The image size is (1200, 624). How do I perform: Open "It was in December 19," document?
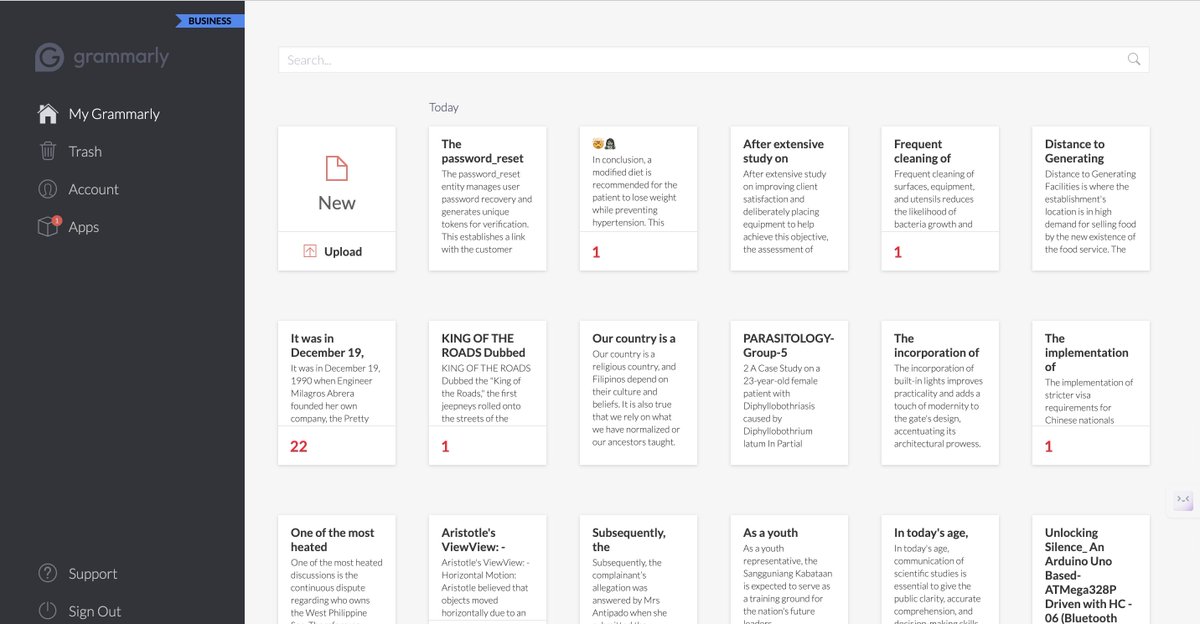(x=337, y=393)
